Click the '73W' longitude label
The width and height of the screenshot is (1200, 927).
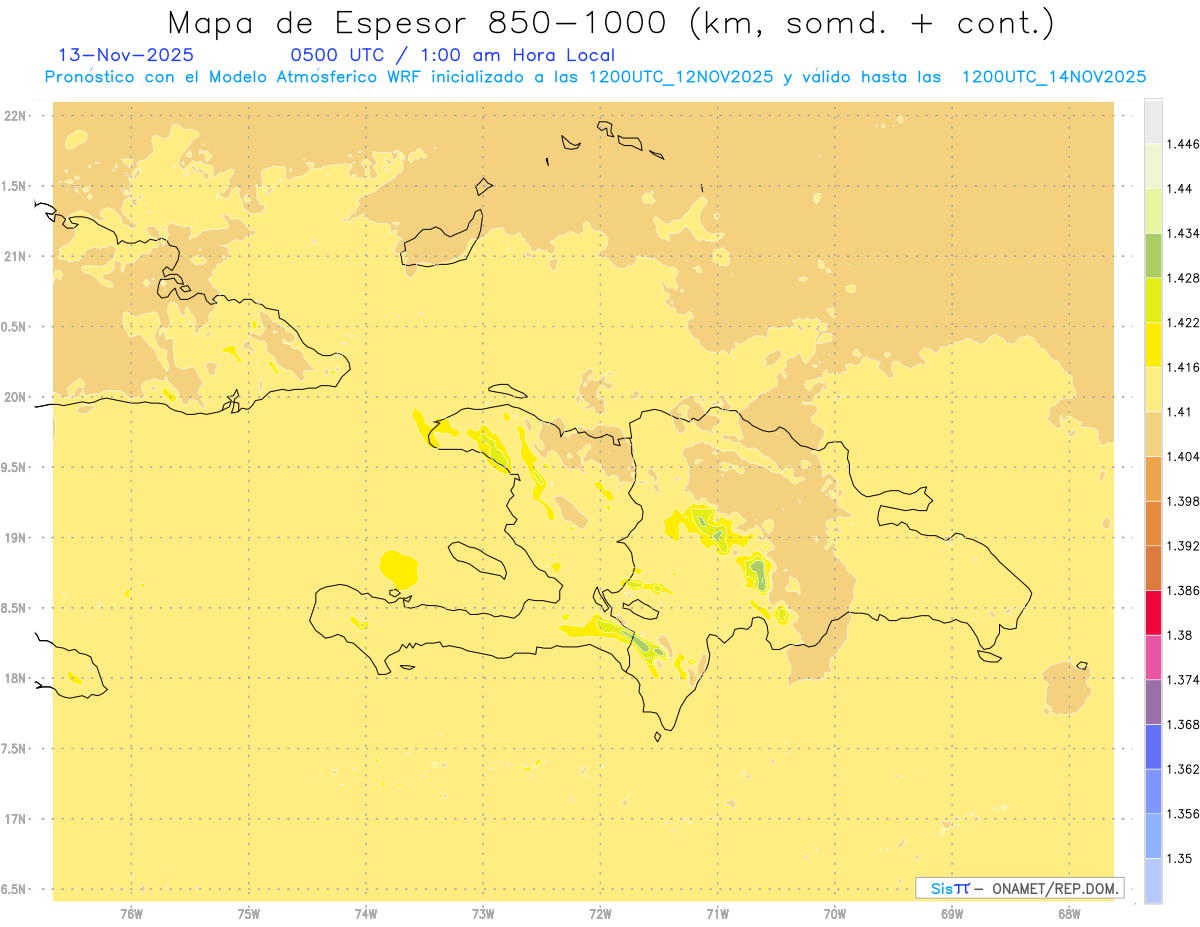(483, 913)
